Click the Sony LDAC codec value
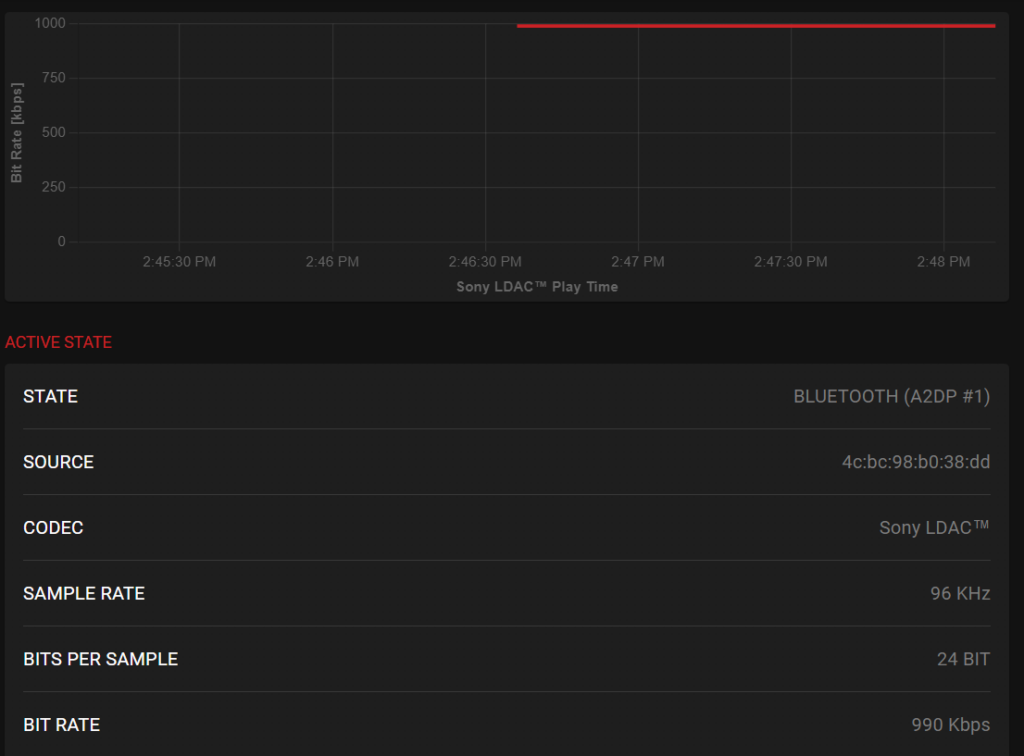 click(934, 528)
